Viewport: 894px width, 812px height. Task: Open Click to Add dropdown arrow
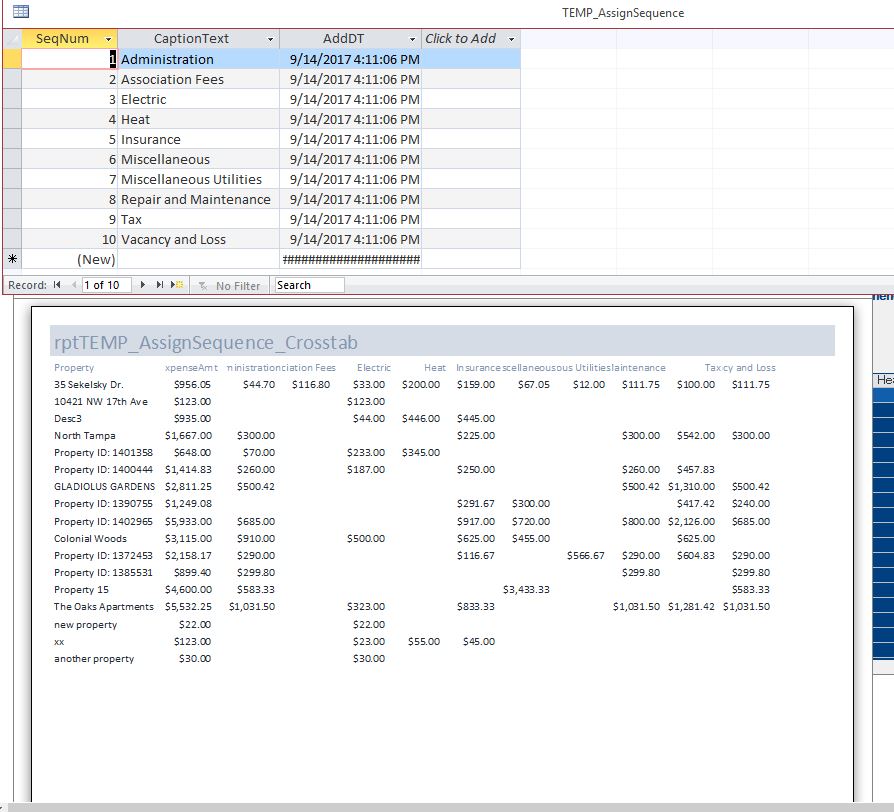pos(511,39)
